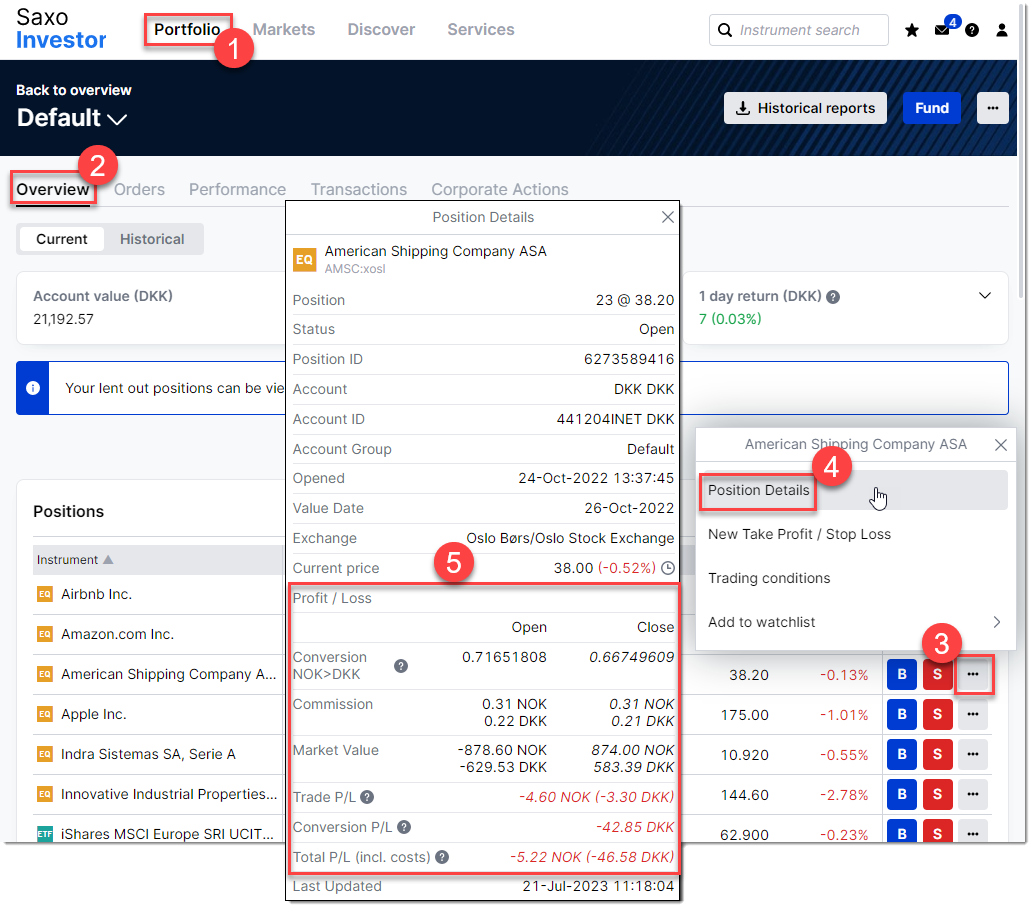The width and height of the screenshot is (1032, 908).
Task: Open the Markets menu
Action: click(x=284, y=30)
